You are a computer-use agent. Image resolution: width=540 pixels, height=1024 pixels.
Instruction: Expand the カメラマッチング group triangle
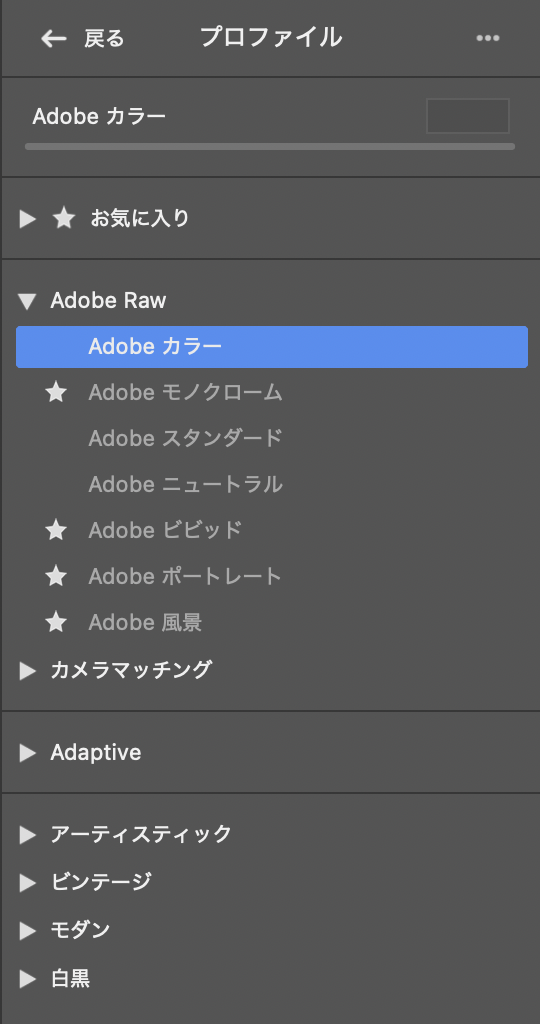pos(27,671)
